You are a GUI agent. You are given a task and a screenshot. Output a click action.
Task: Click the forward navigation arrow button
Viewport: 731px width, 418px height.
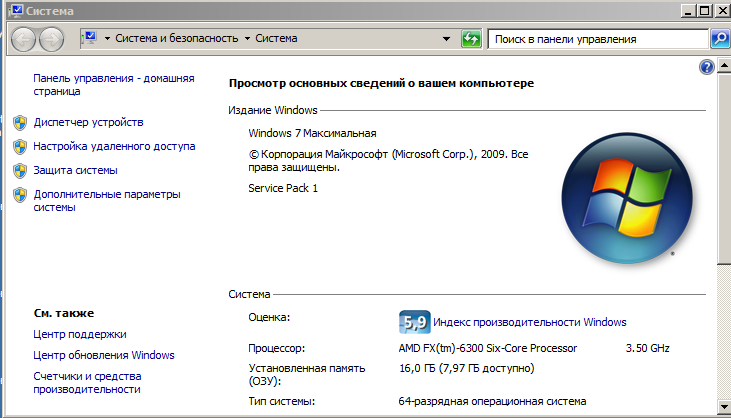52,39
